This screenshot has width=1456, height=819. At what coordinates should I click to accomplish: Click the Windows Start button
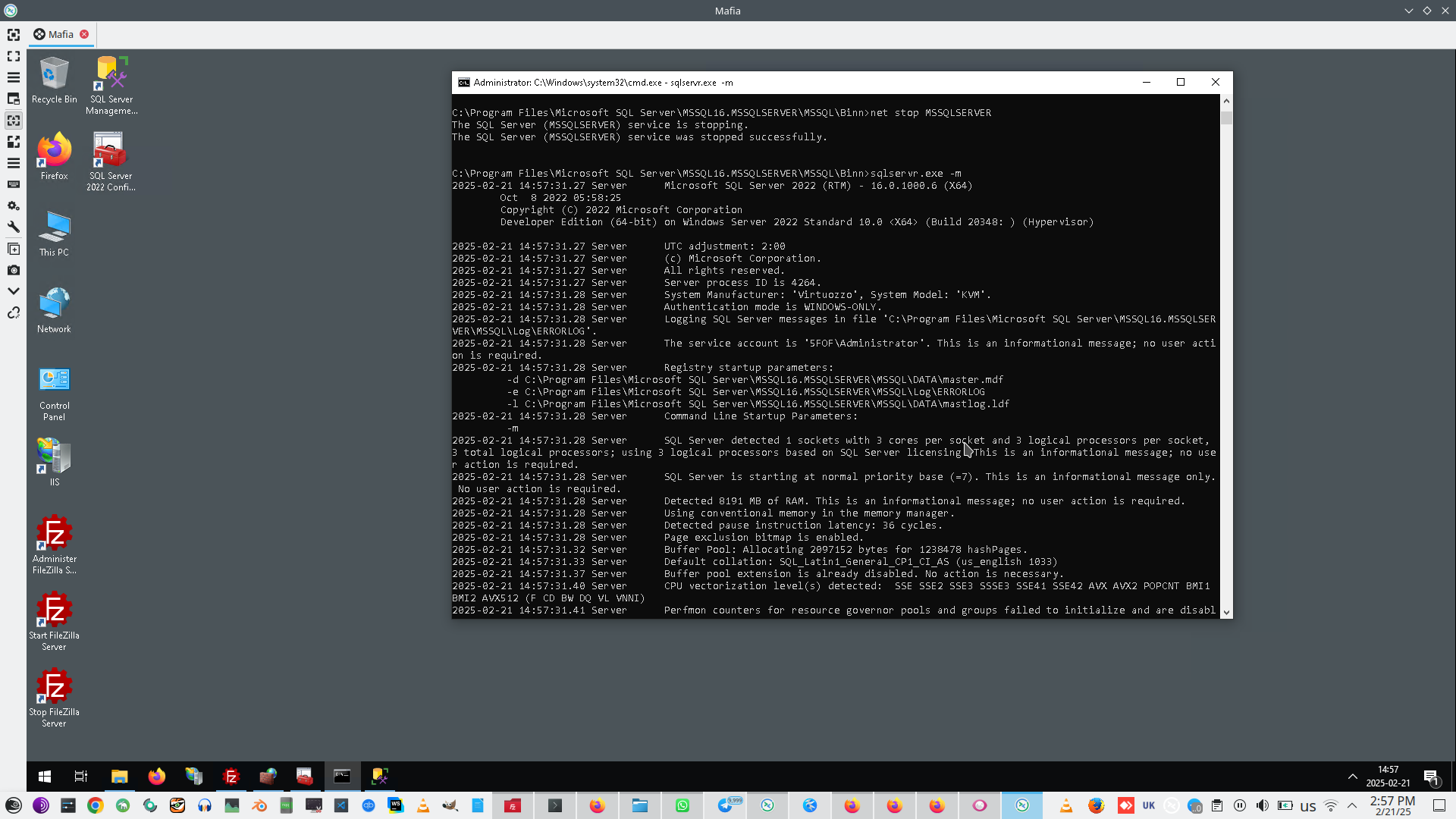point(45,777)
